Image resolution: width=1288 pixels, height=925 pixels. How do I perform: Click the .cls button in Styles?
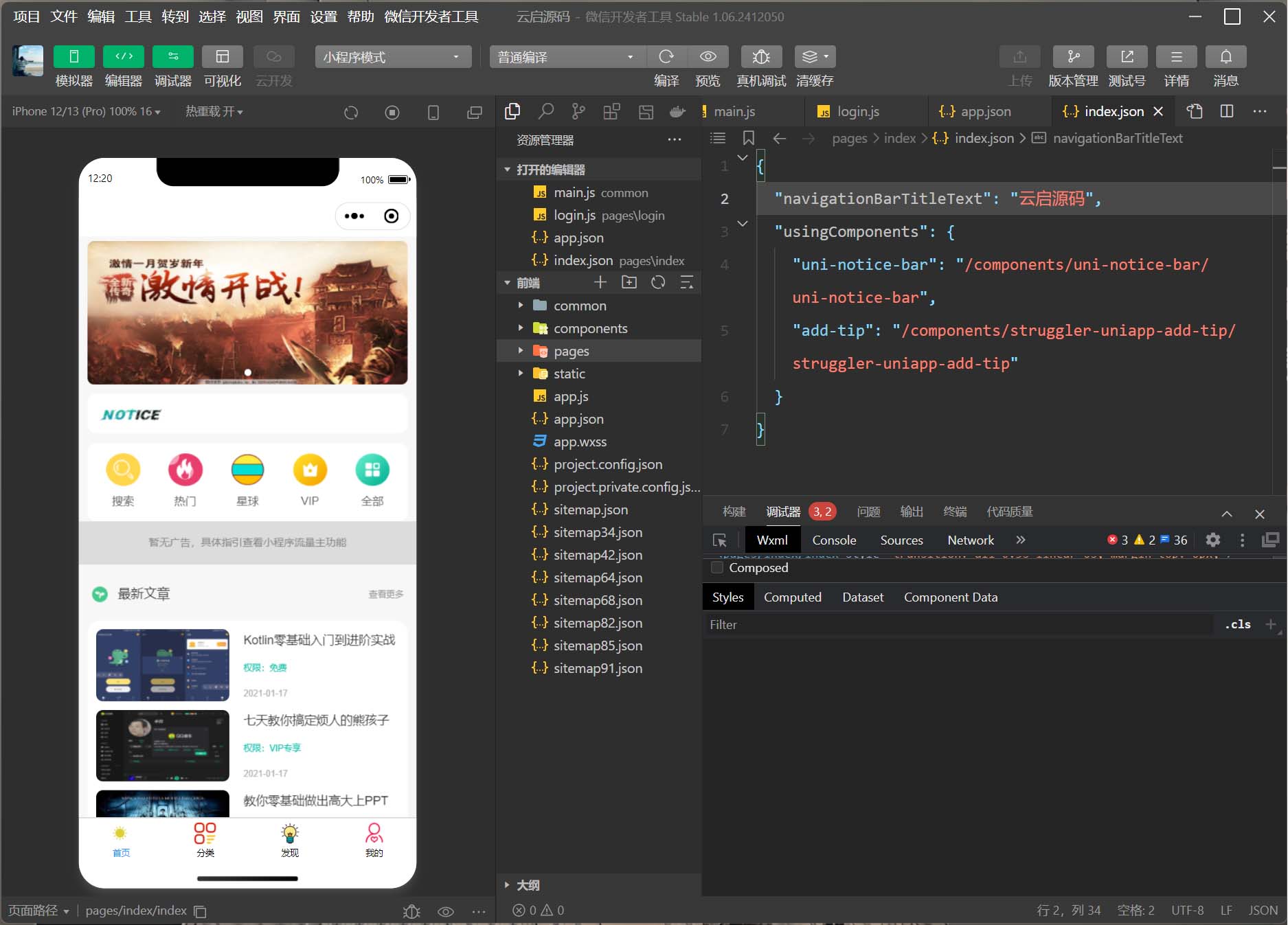pos(1237,624)
